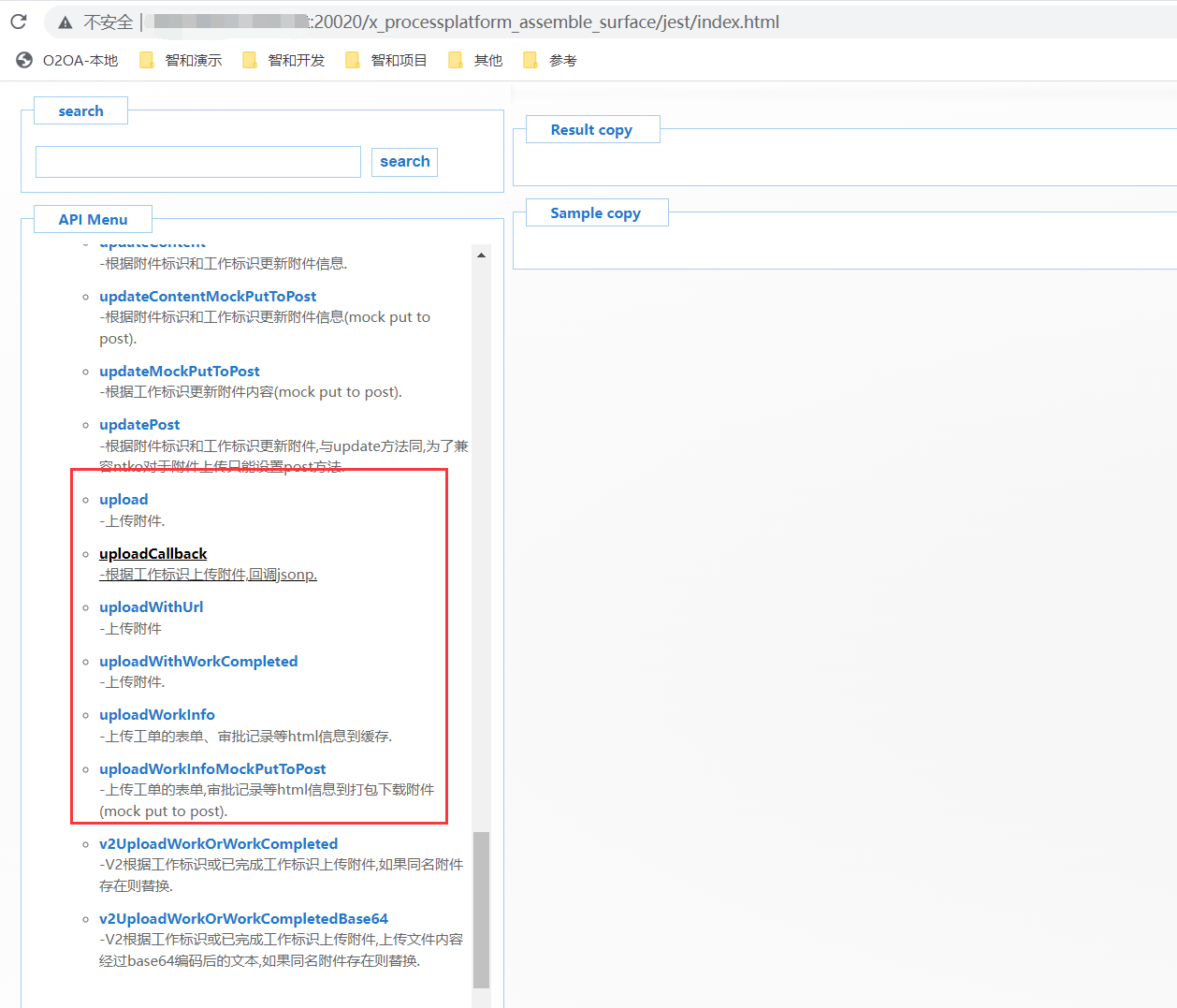Select the uploadWithUrl API link
Image resolution: width=1177 pixels, height=1008 pixels.
click(152, 607)
